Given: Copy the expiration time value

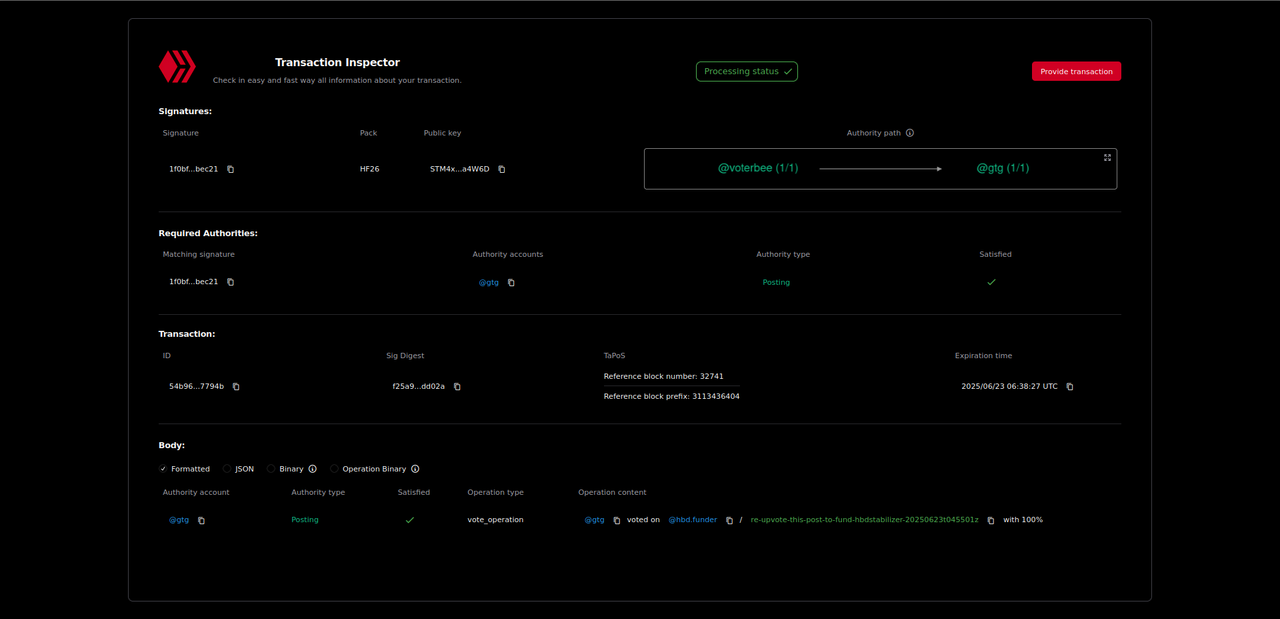Looking at the screenshot, I should tap(1069, 387).
